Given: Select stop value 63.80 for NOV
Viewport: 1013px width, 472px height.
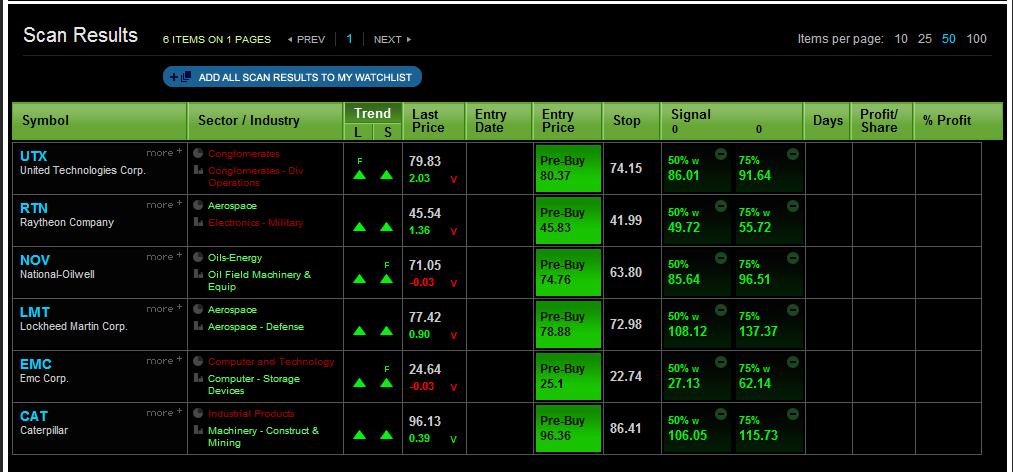Looking at the screenshot, I should tap(626, 272).
